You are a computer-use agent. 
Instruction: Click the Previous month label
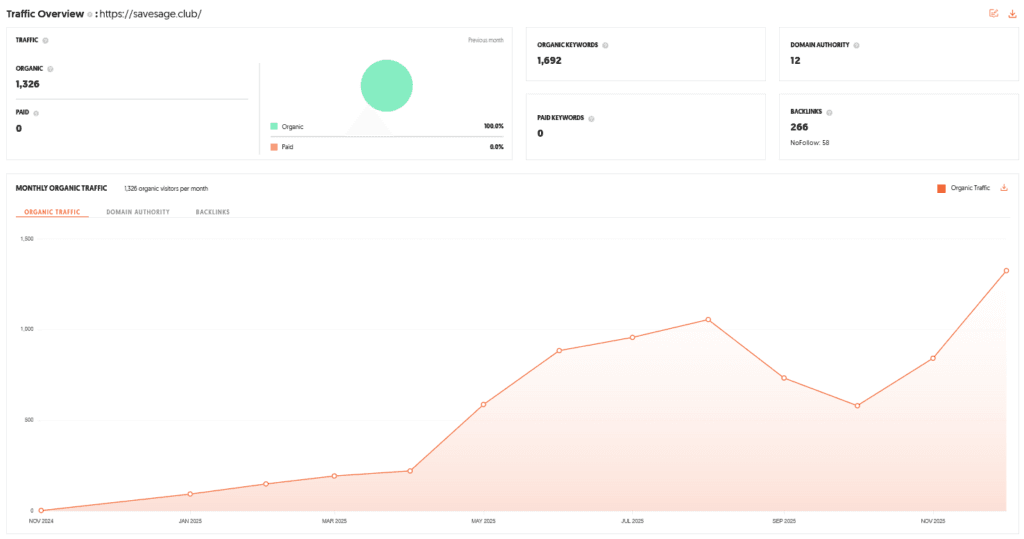coord(485,41)
